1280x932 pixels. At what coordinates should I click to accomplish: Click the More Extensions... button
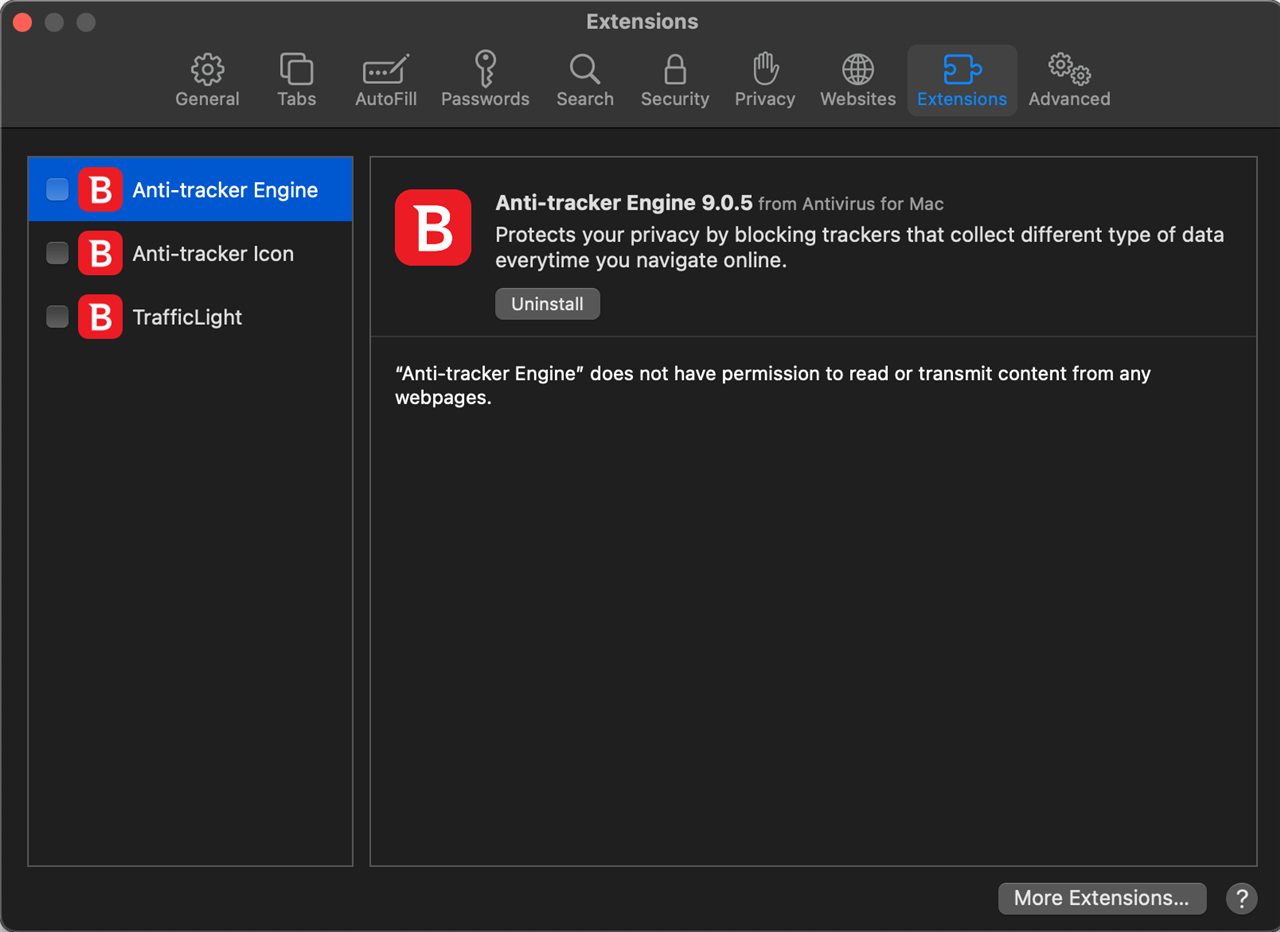click(x=1102, y=898)
